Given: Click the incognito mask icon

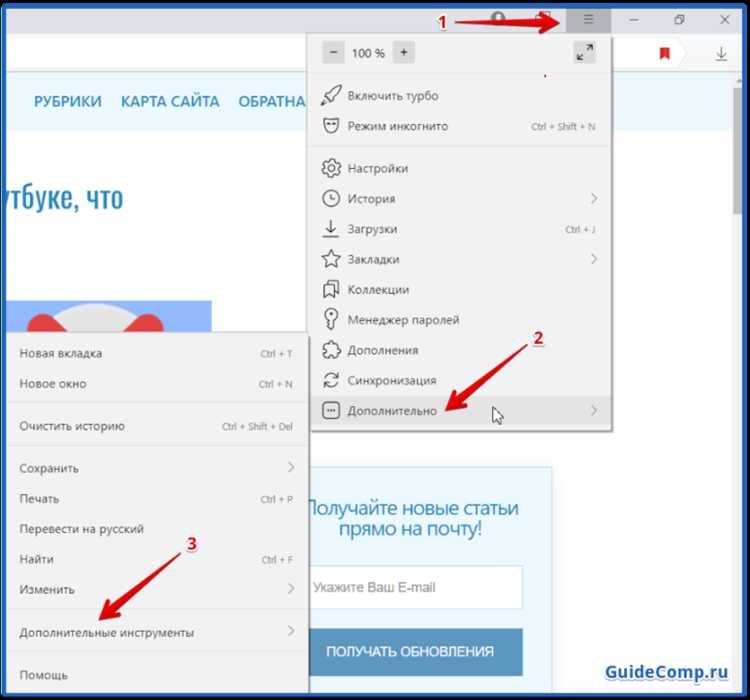Looking at the screenshot, I should click(x=331, y=126).
